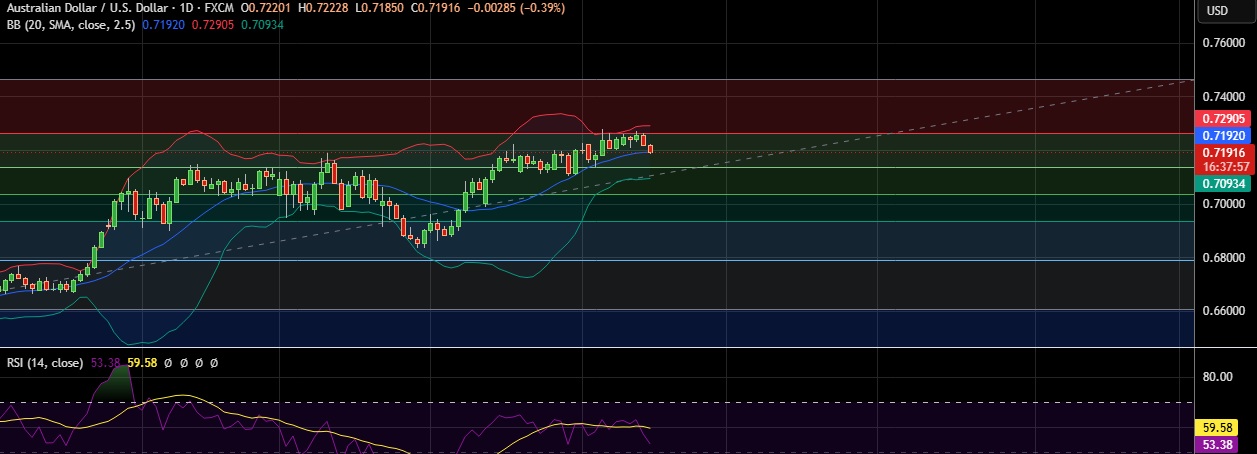Select the BB (20, SMA, close, 2.5) indicator legend
Screen dimensions: 1257x454
pyautogui.click(x=67, y=24)
